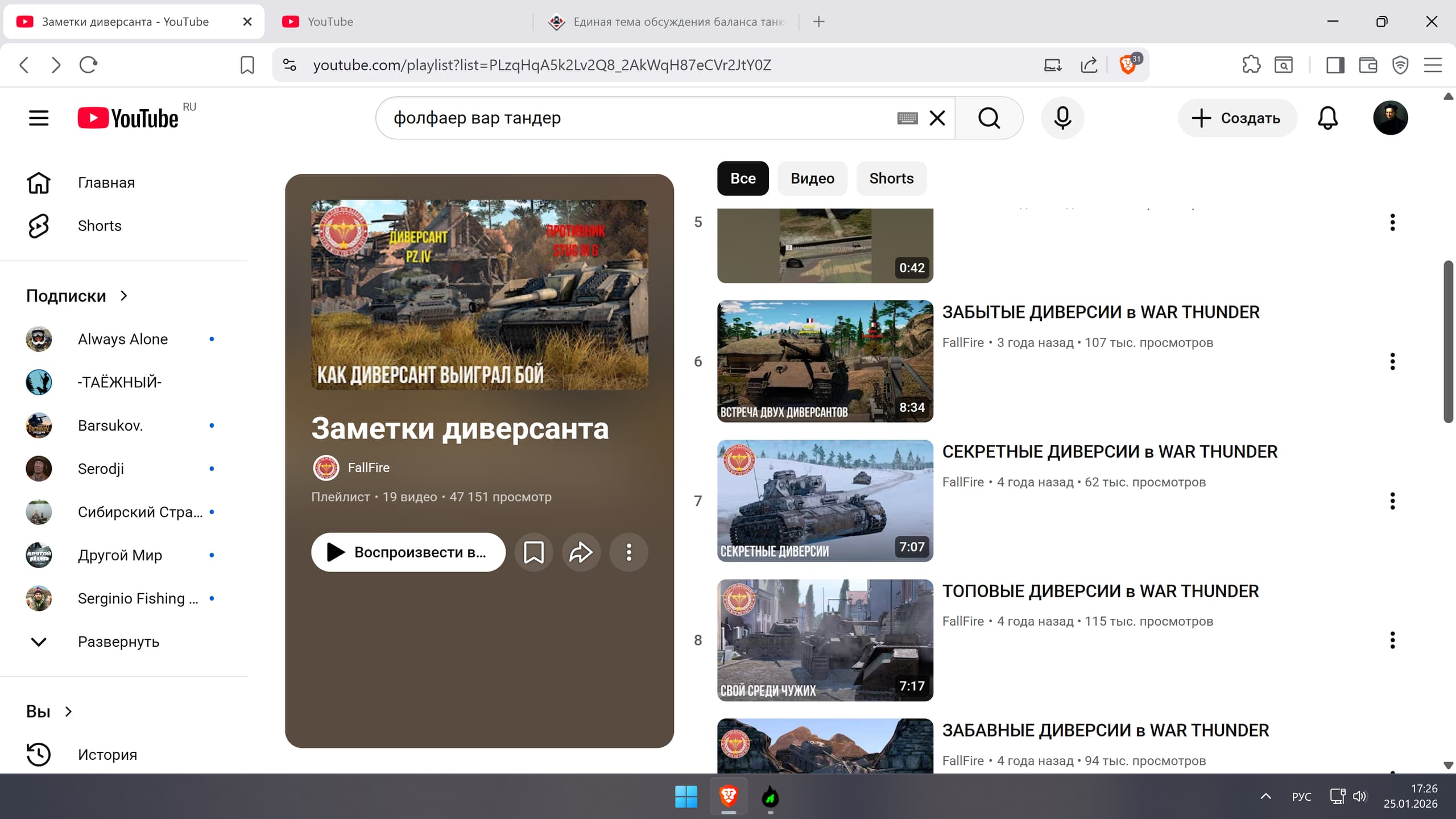Open YouTube notifications bell
This screenshot has width=1456, height=819.
click(1327, 118)
